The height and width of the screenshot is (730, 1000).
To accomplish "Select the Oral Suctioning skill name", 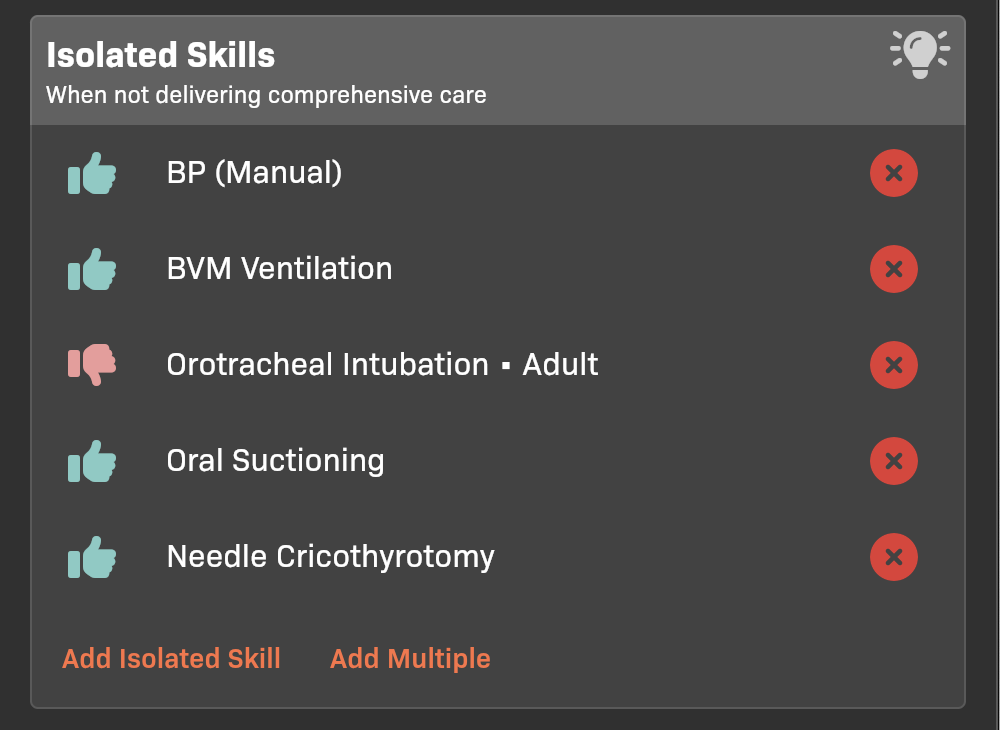I will click(x=275, y=461).
